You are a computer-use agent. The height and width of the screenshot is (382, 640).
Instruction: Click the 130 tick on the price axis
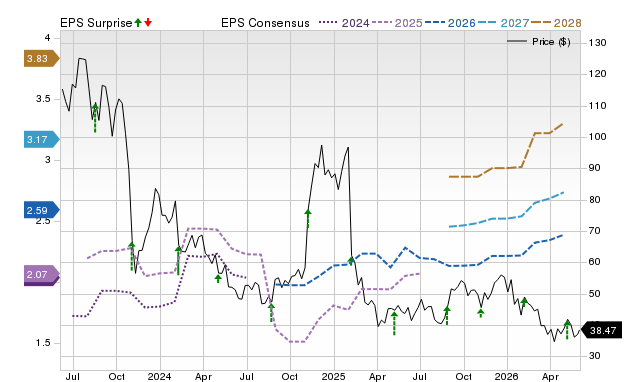coord(598,42)
